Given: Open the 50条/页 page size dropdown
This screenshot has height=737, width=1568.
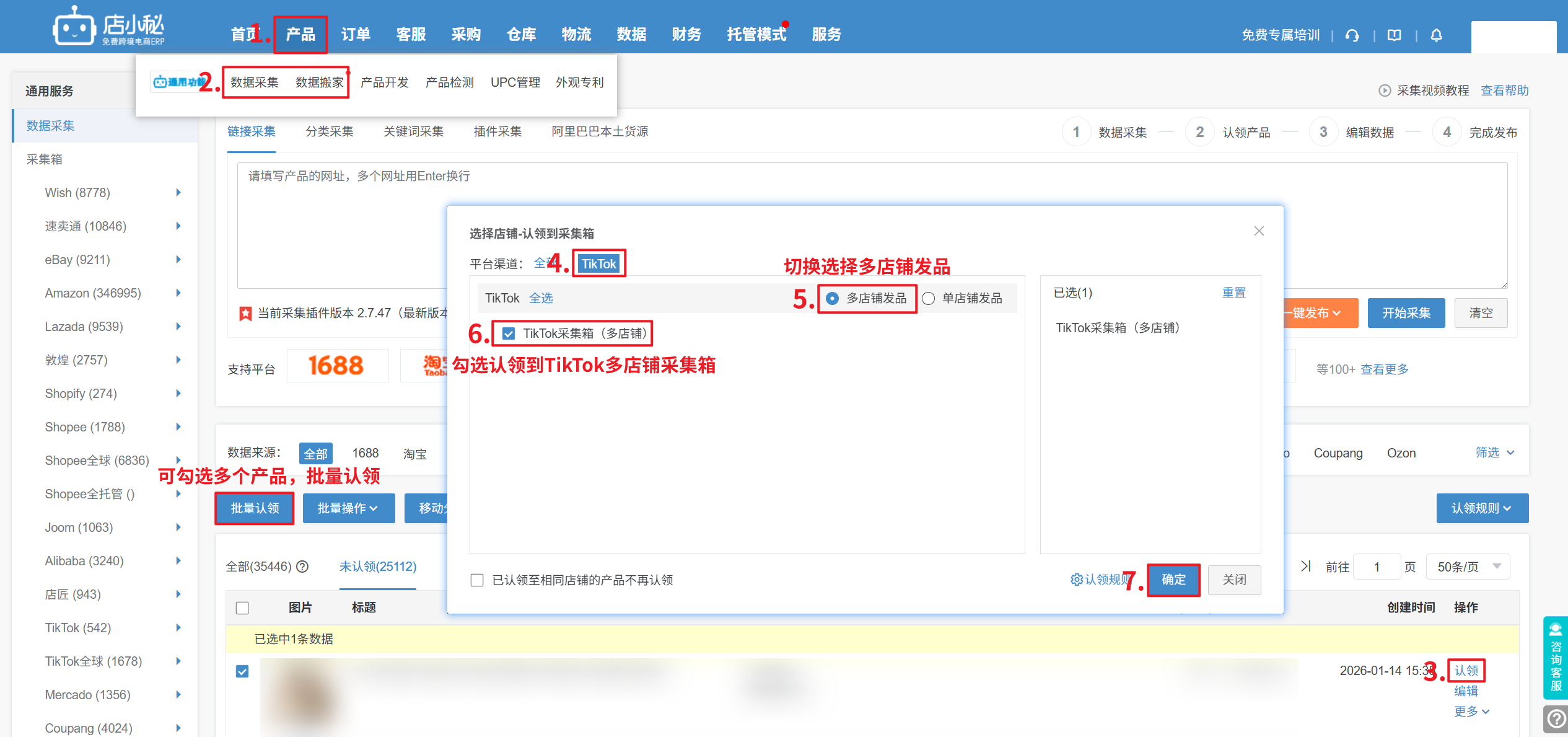Looking at the screenshot, I should tap(1467, 567).
